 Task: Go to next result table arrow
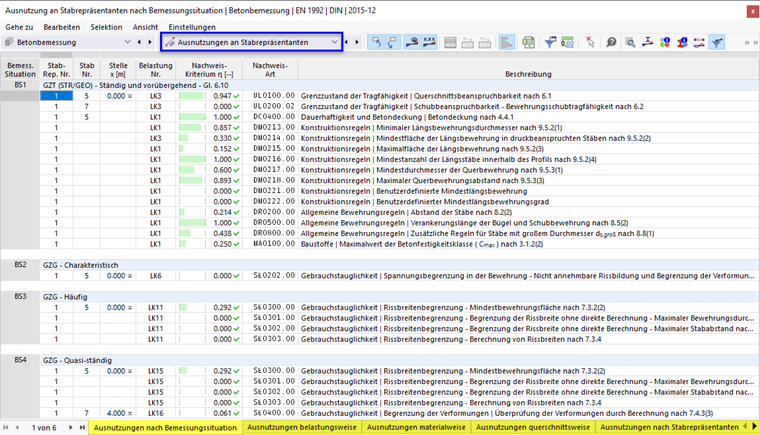tap(357, 42)
